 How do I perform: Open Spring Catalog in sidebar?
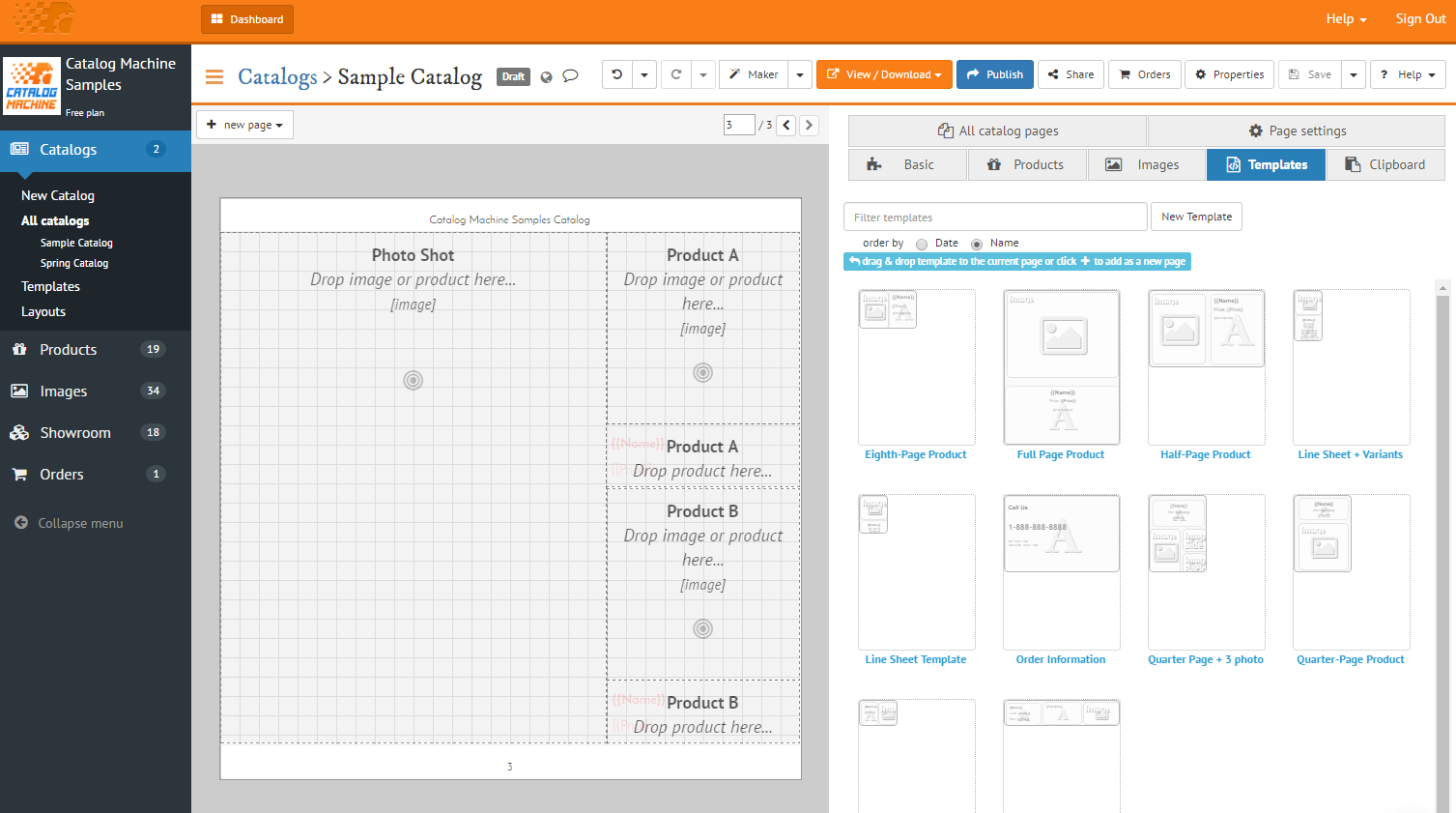coord(74,263)
